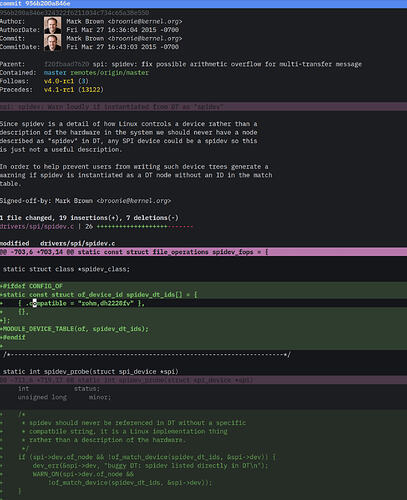
Task: Place cursor on the .compatible = "rohm,dh2228fv" line
Action: coord(203,303)
